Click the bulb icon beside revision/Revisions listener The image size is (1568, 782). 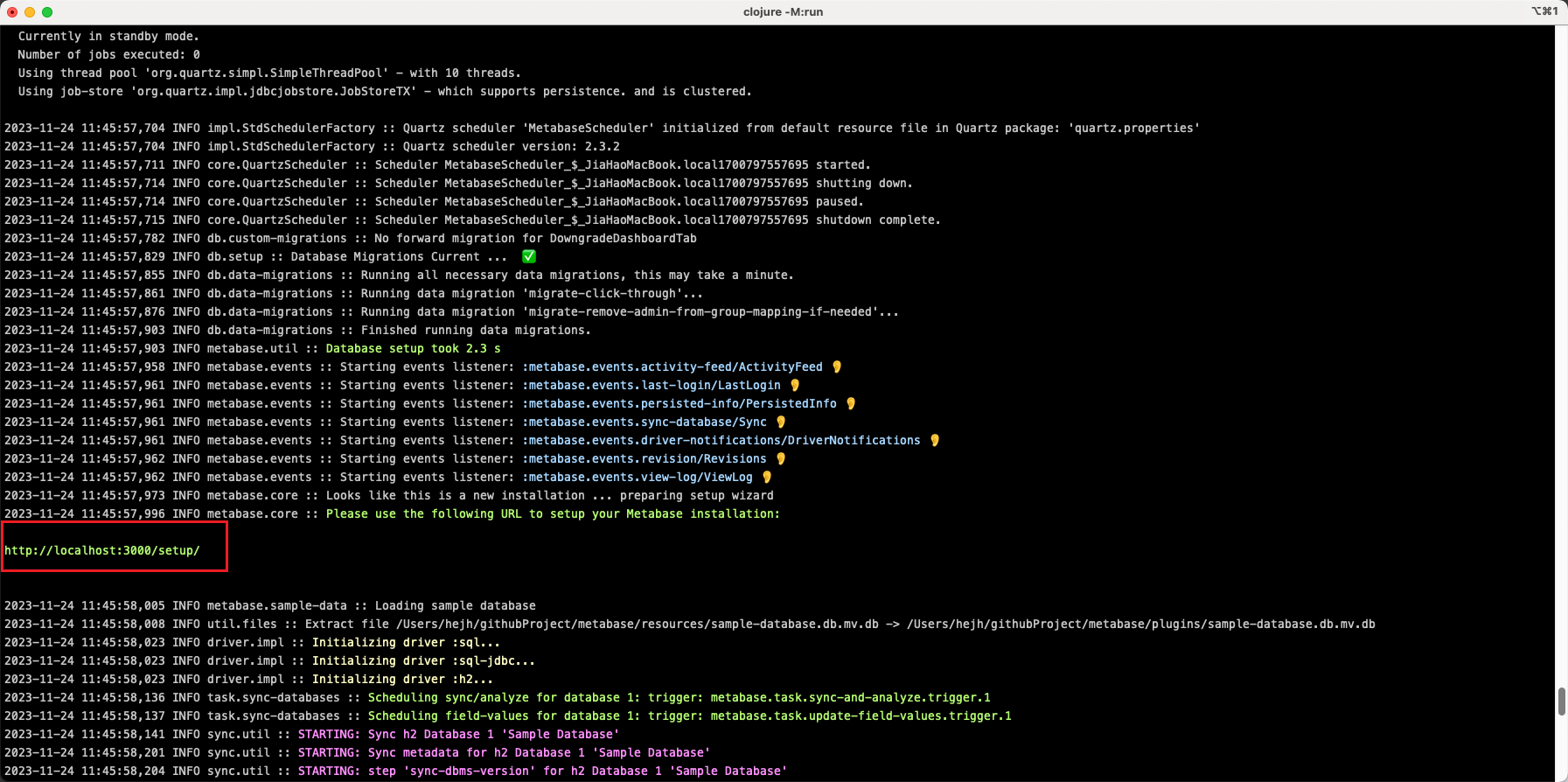(x=781, y=458)
